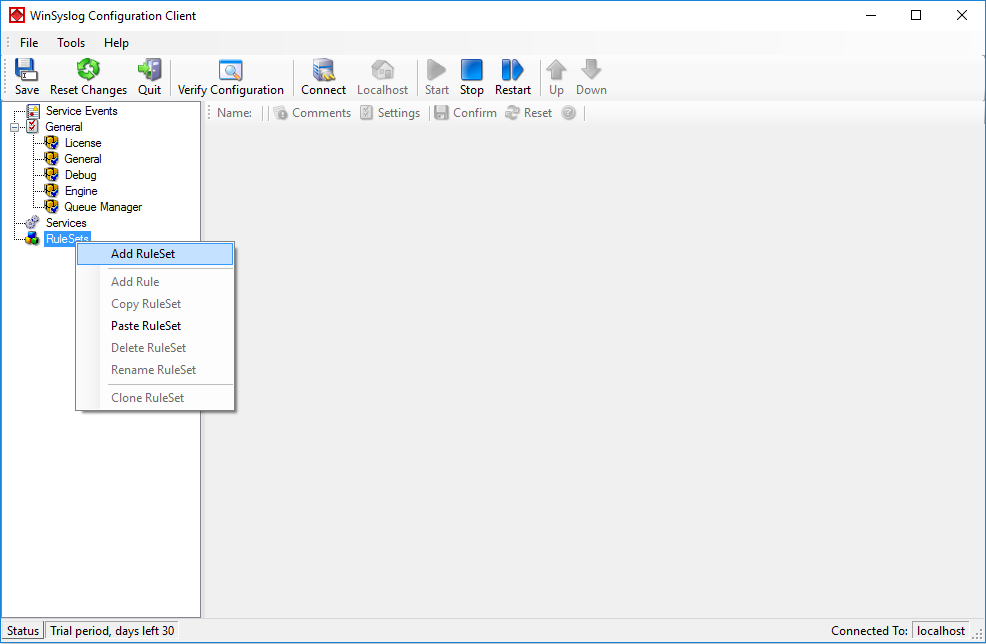Select the License node icon
The image size is (986, 644).
click(x=52, y=143)
